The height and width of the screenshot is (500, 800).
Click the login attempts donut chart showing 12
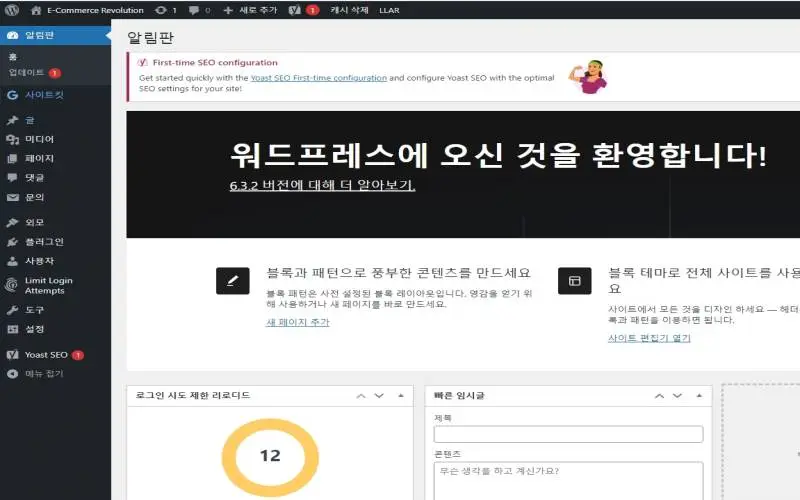point(270,457)
